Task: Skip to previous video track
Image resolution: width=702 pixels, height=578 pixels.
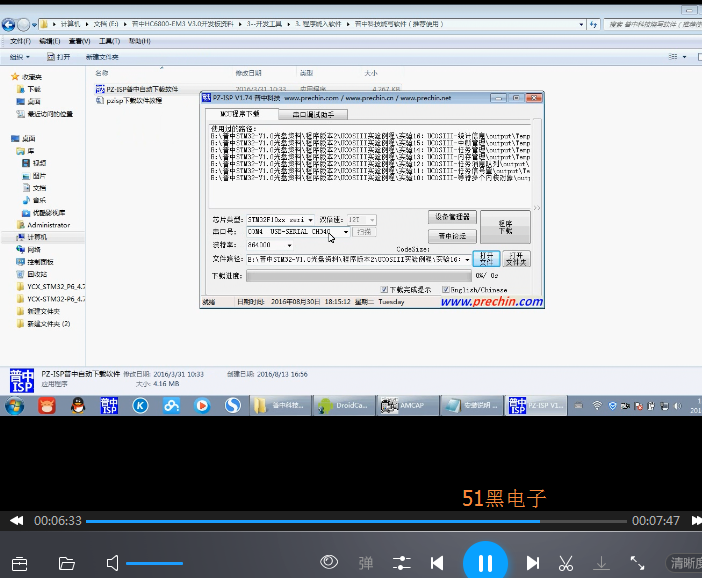Action: (x=437, y=563)
